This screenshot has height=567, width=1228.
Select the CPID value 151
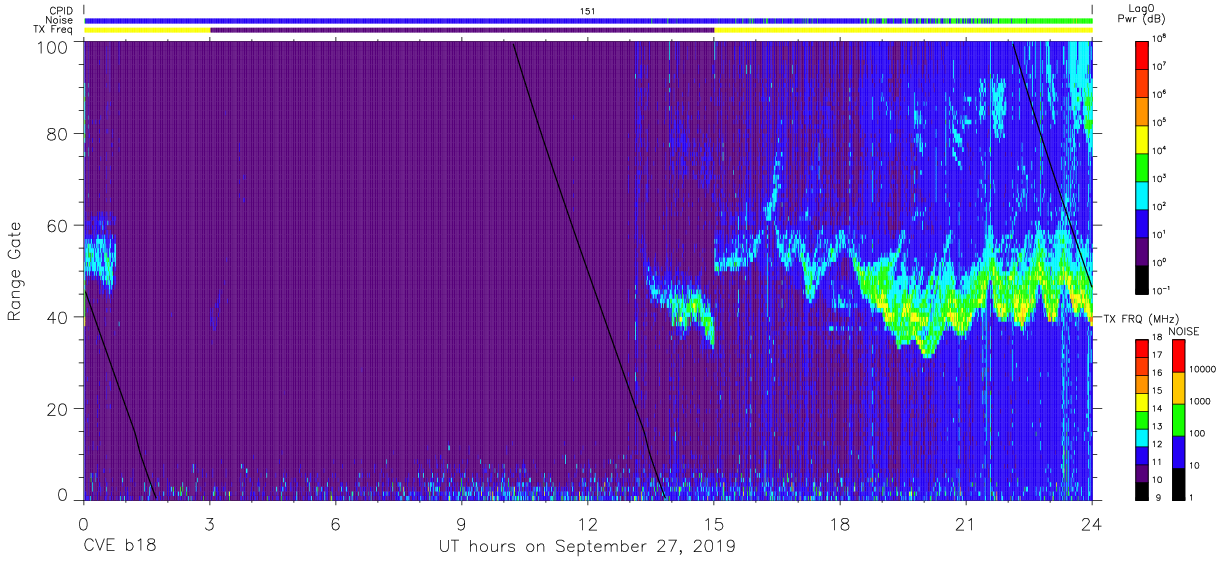[x=588, y=10]
